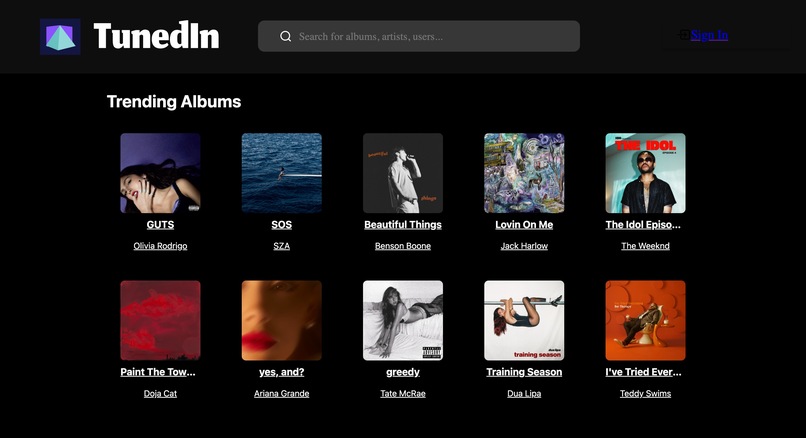The image size is (806, 438).
Task: Visit Teddy Swims artist page
Action: point(646,393)
